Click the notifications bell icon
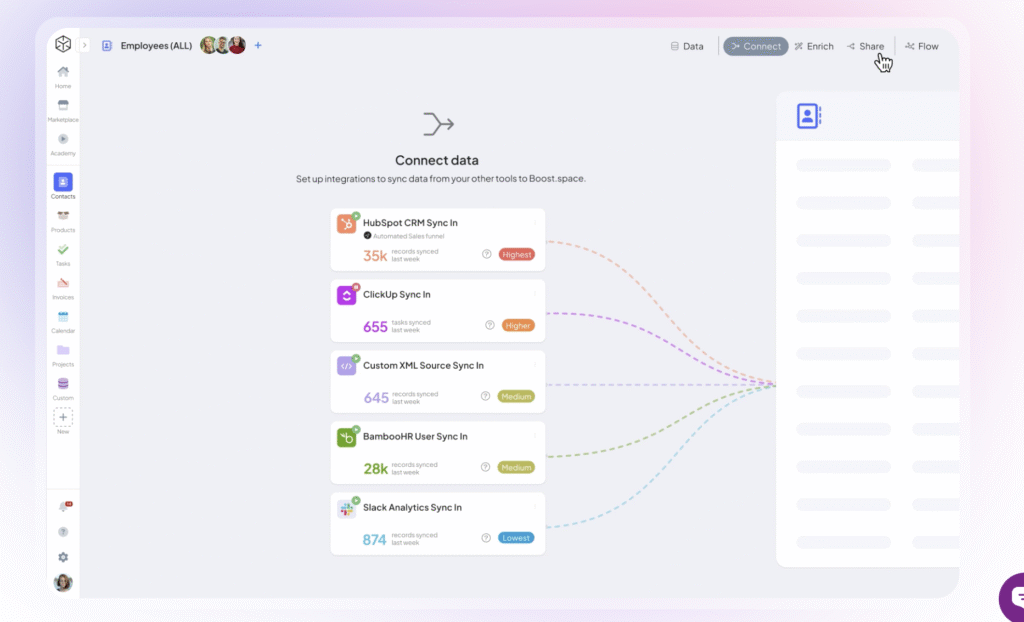Image resolution: width=1024 pixels, height=622 pixels. (63, 507)
